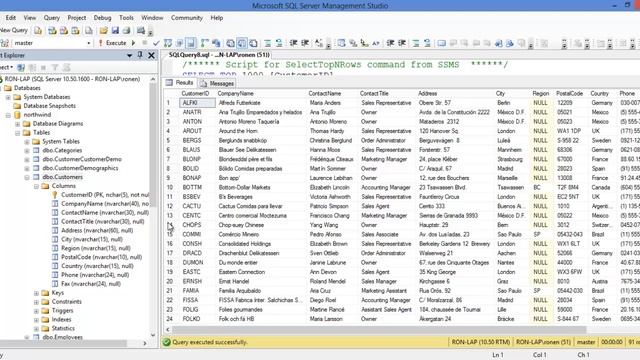
Task: Click the Analysis Services MDX Query icon
Action: click(52, 30)
